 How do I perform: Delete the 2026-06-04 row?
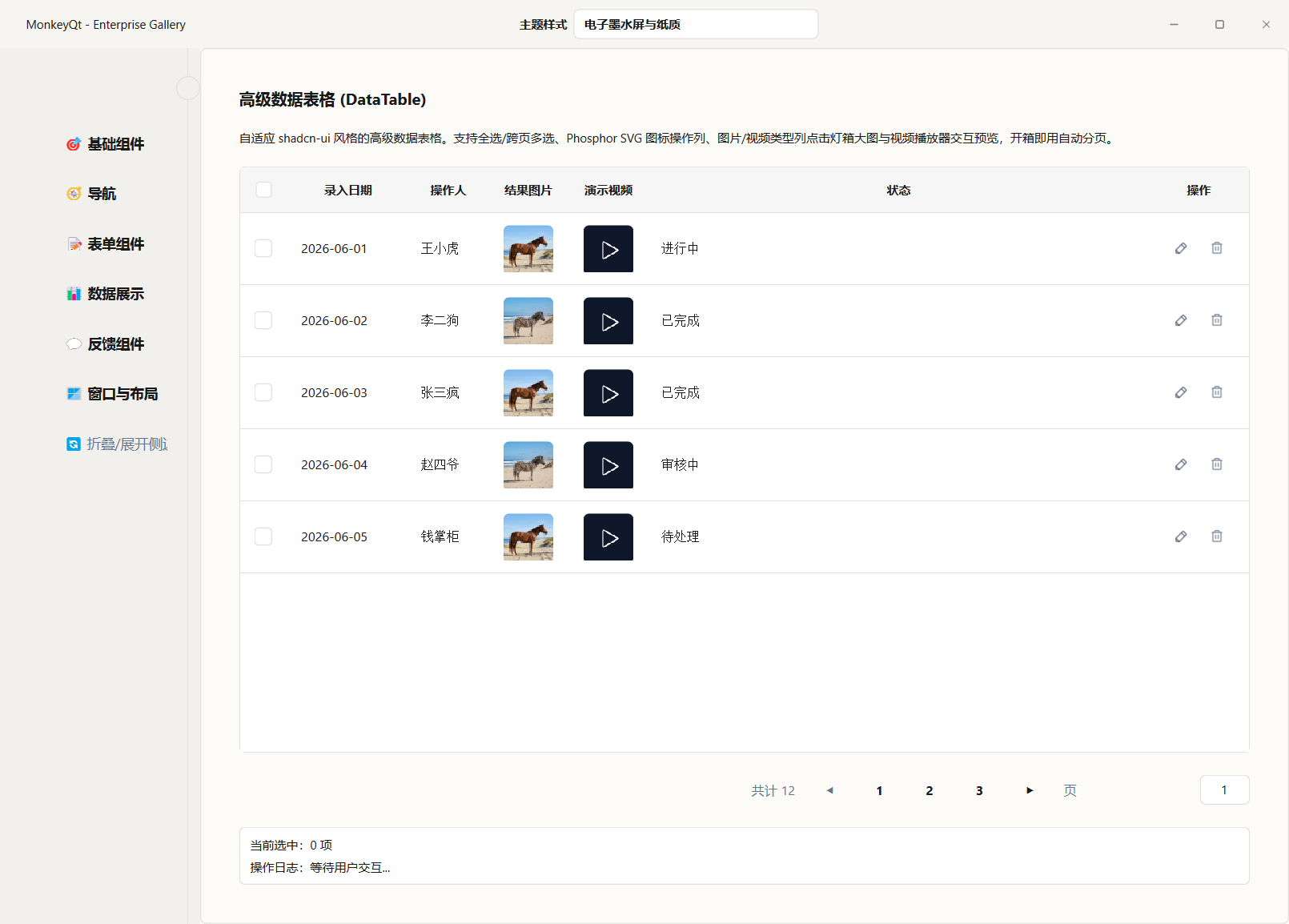1217,464
